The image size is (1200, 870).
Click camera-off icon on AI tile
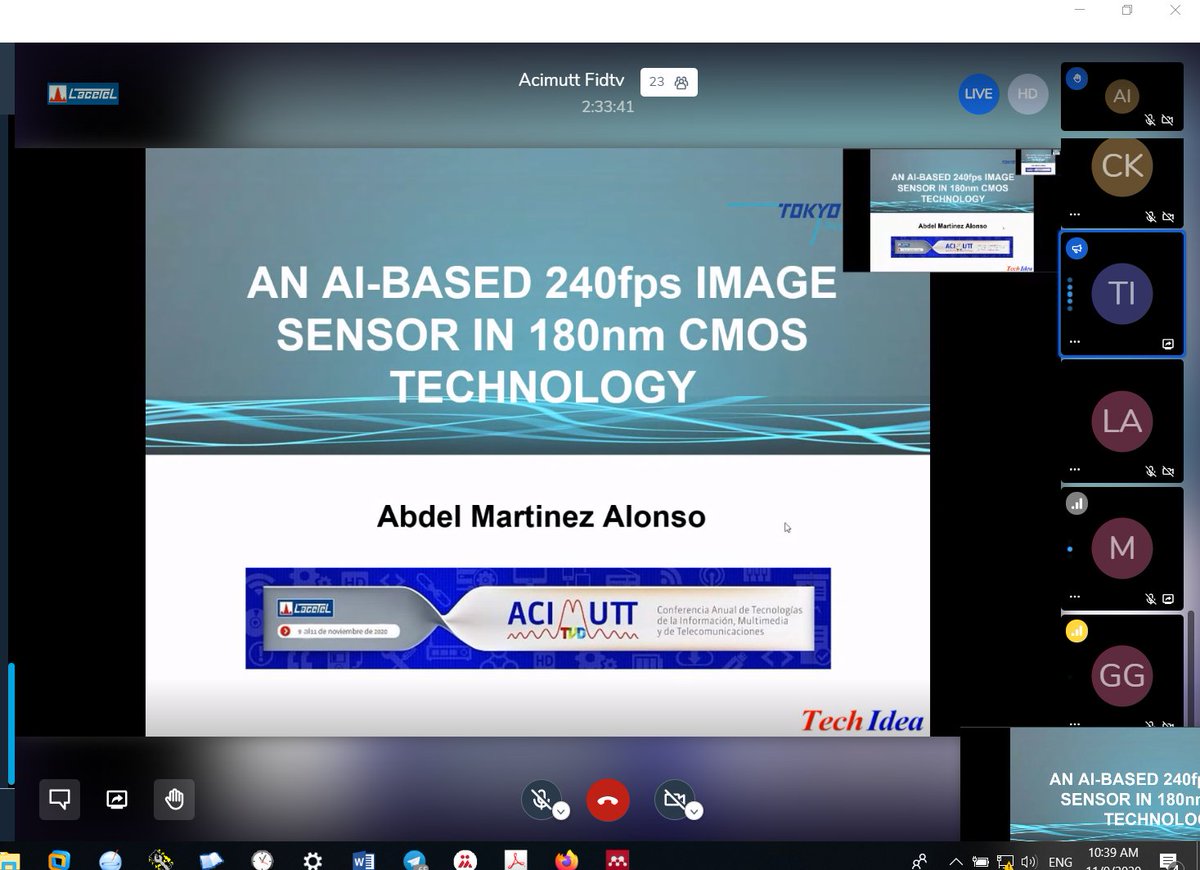pyautogui.click(x=1168, y=119)
